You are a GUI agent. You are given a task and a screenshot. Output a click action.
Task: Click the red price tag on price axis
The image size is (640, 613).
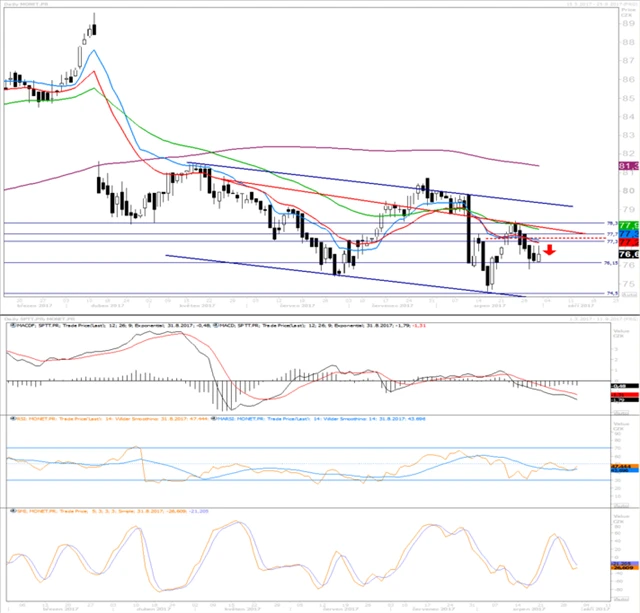click(x=629, y=242)
